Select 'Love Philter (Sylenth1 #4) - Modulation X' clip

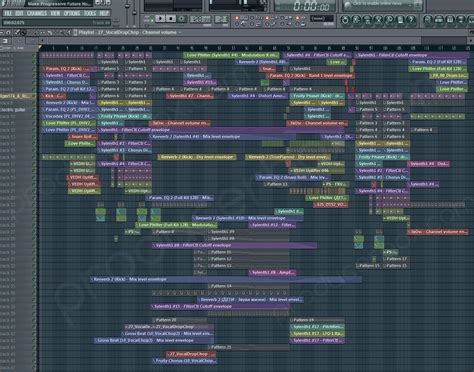(x=232, y=55)
